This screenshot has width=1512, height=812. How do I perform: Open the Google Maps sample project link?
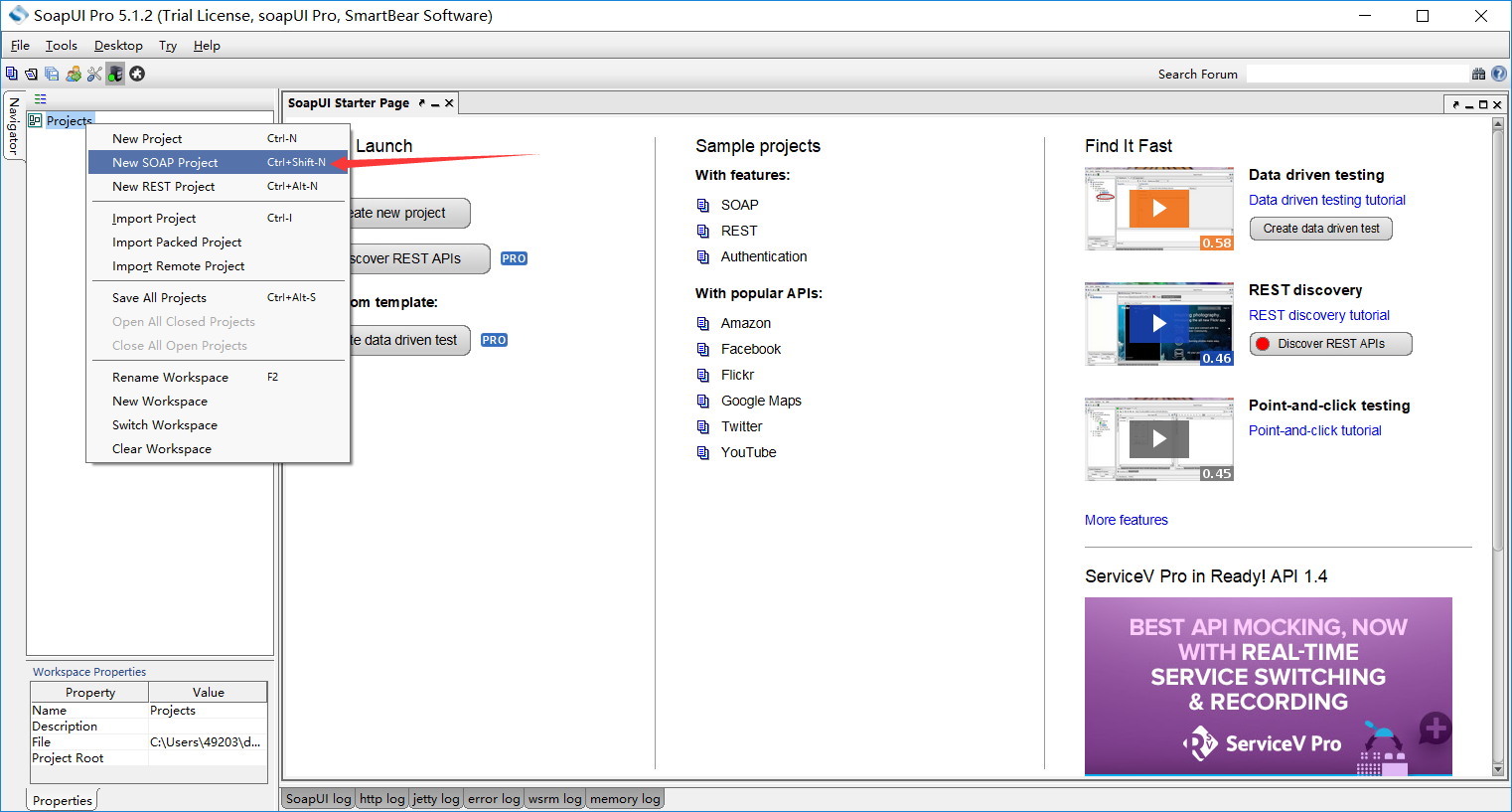pos(761,401)
